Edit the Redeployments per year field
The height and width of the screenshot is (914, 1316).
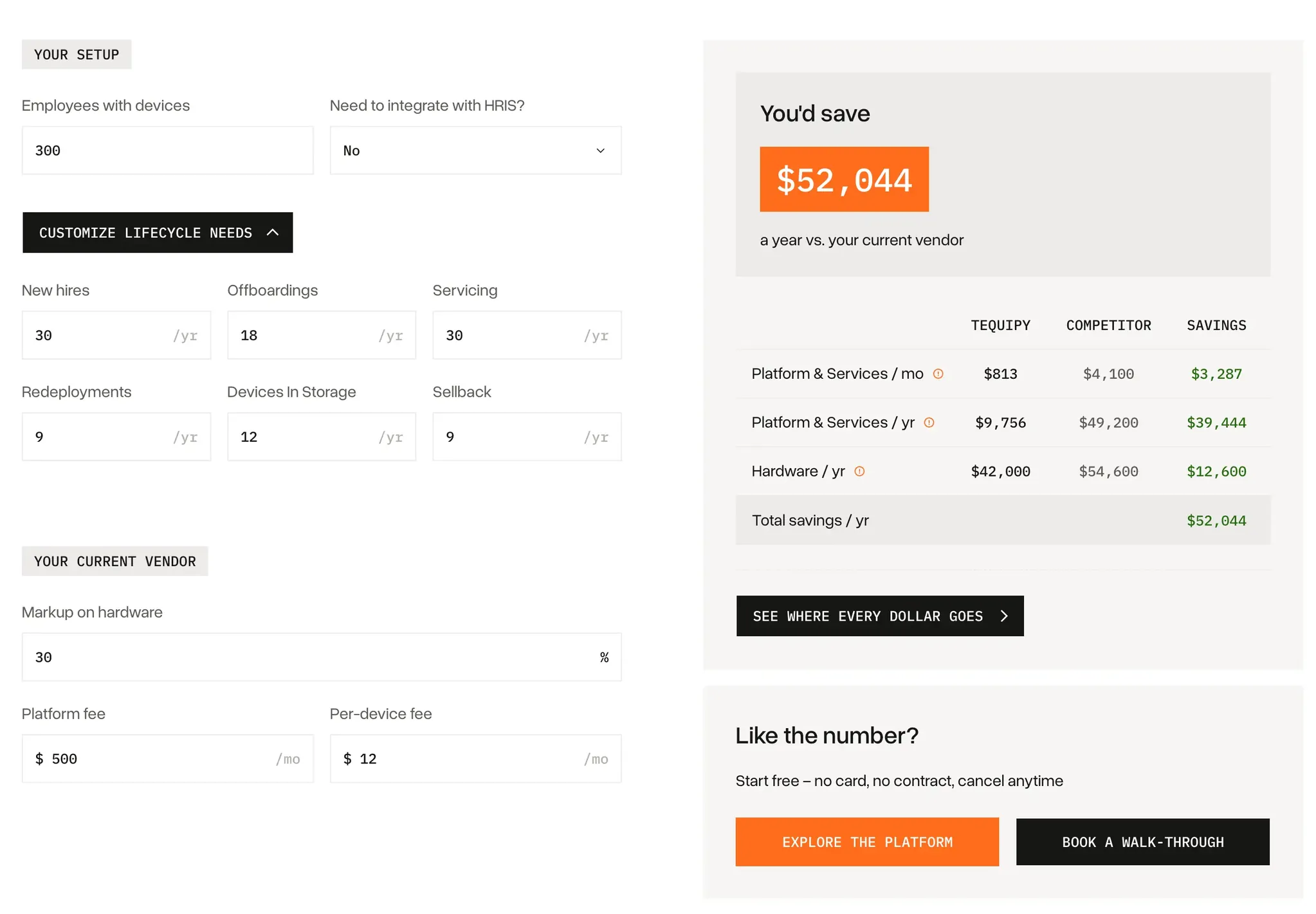coord(116,437)
